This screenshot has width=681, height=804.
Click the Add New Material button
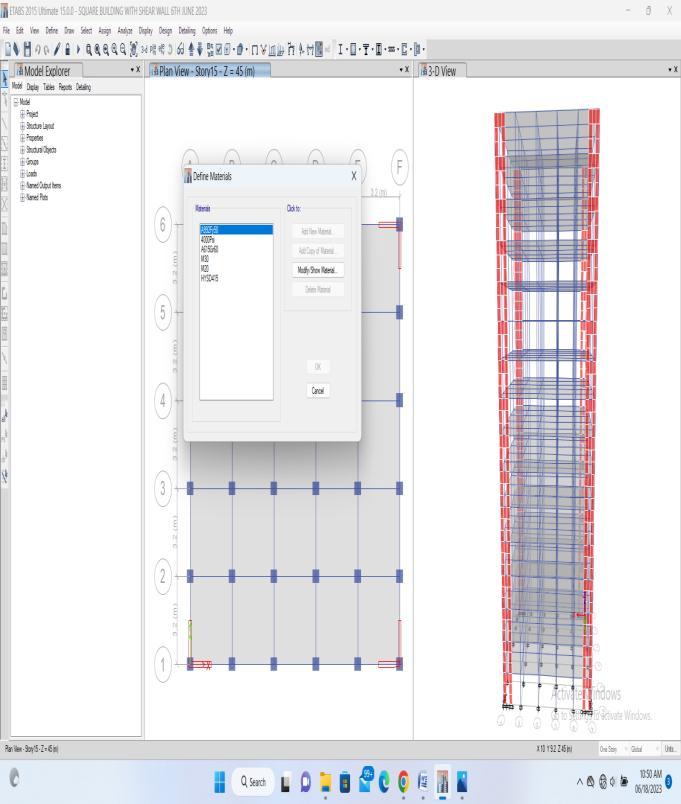(x=318, y=231)
